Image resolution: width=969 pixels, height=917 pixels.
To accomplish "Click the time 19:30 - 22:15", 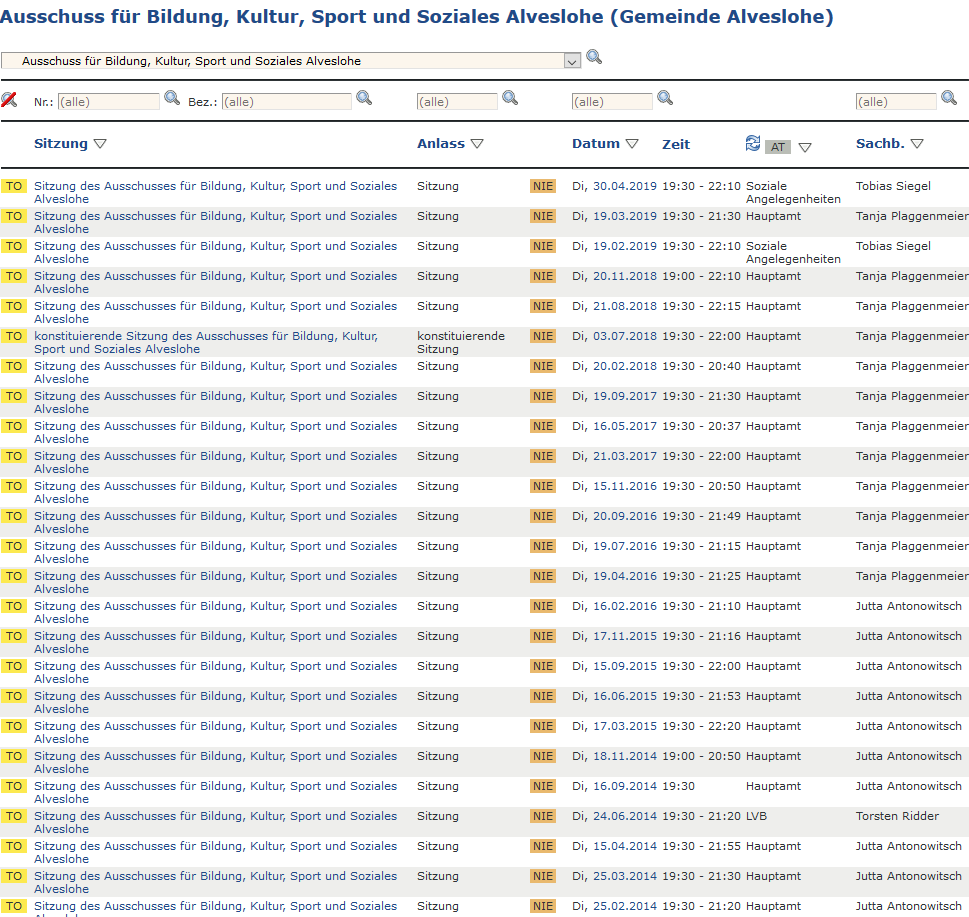I will [x=701, y=306].
